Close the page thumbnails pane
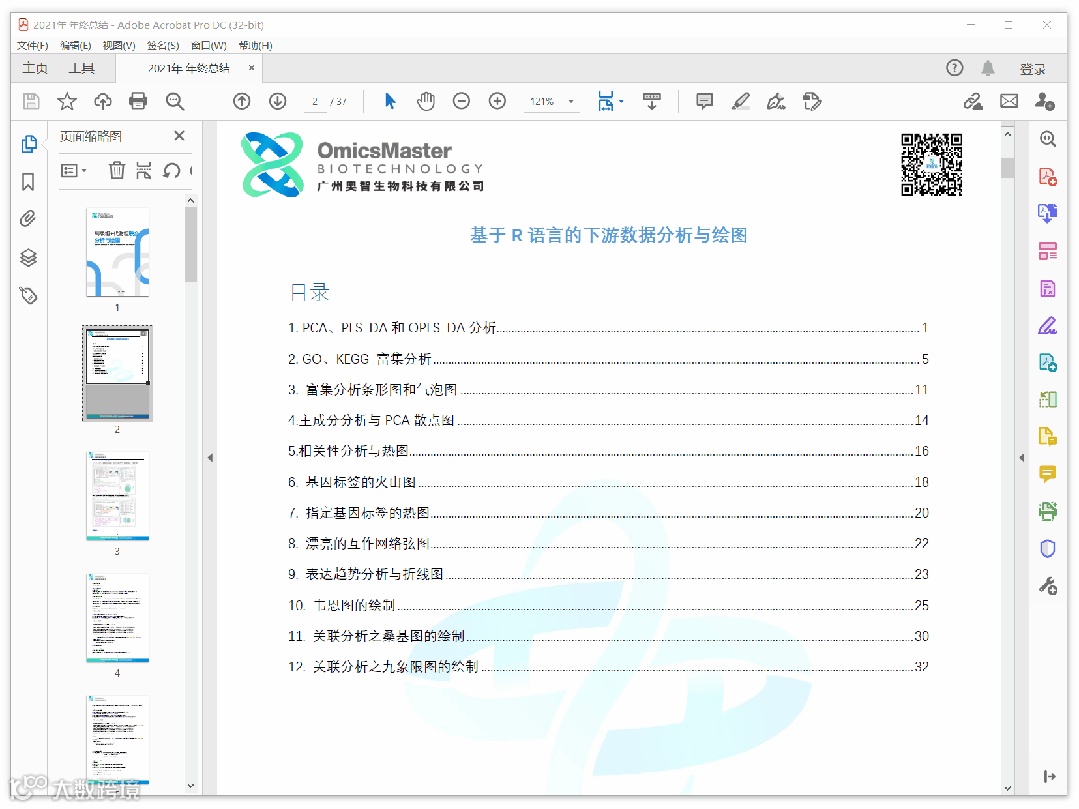 179,136
